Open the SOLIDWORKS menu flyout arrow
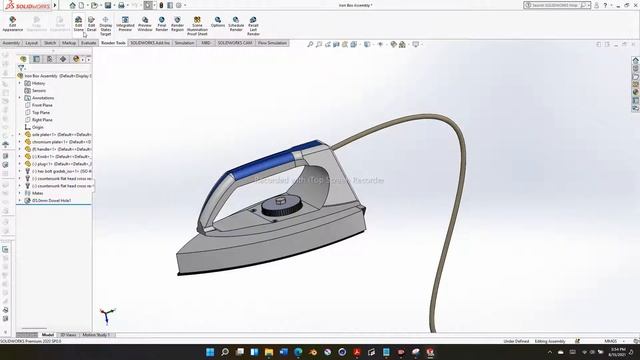640x360 pixels. (55, 5)
